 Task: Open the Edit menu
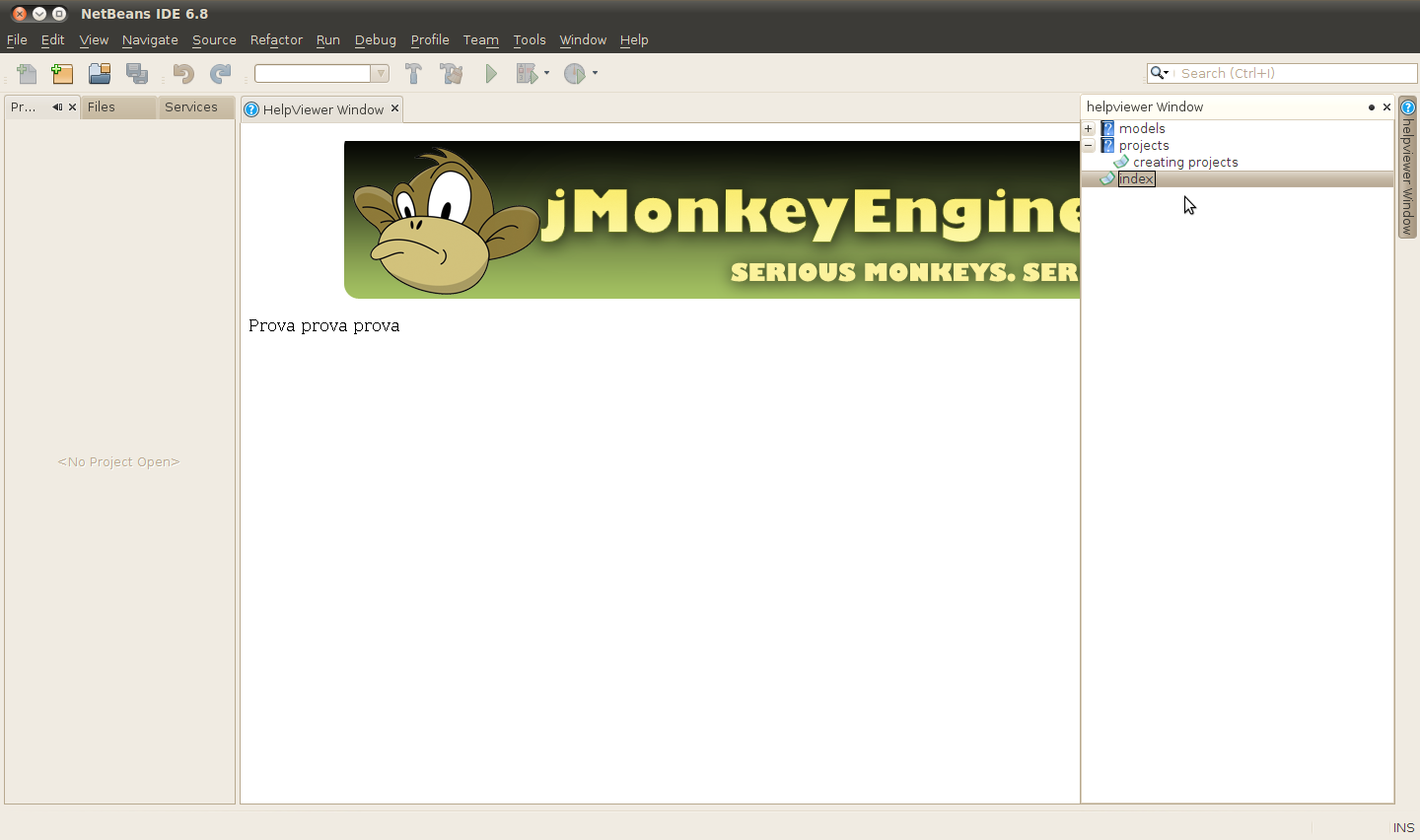tap(52, 39)
